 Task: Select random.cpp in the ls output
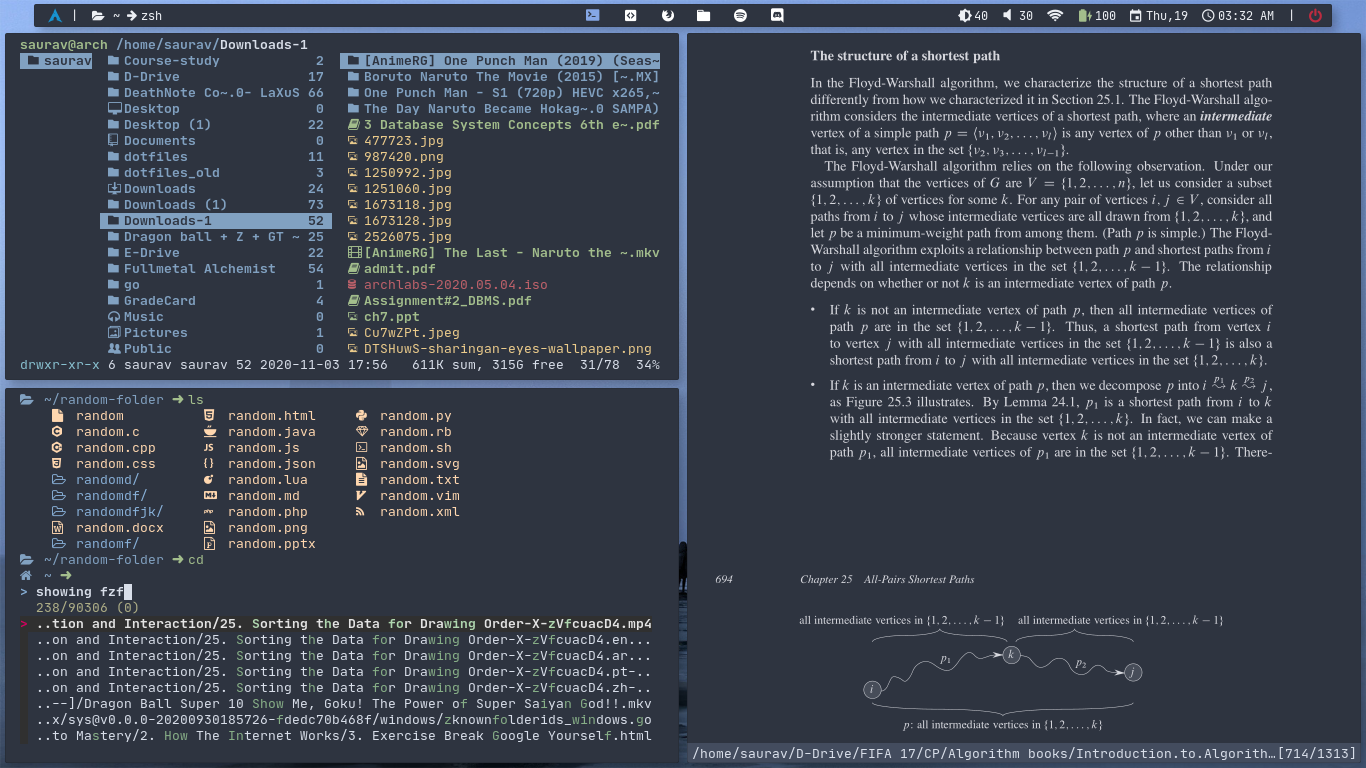click(116, 448)
